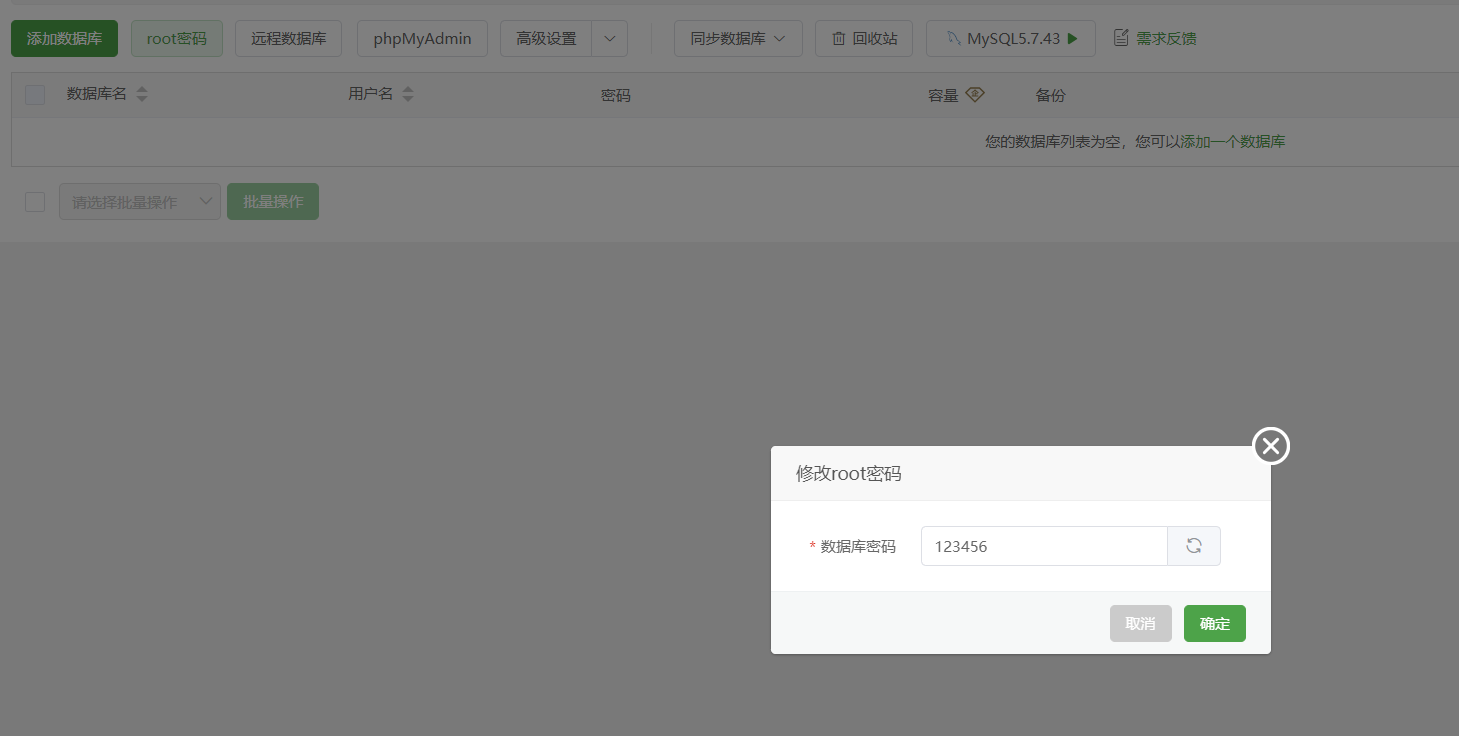Click the 容量 diamond premium icon

pyautogui.click(x=975, y=94)
